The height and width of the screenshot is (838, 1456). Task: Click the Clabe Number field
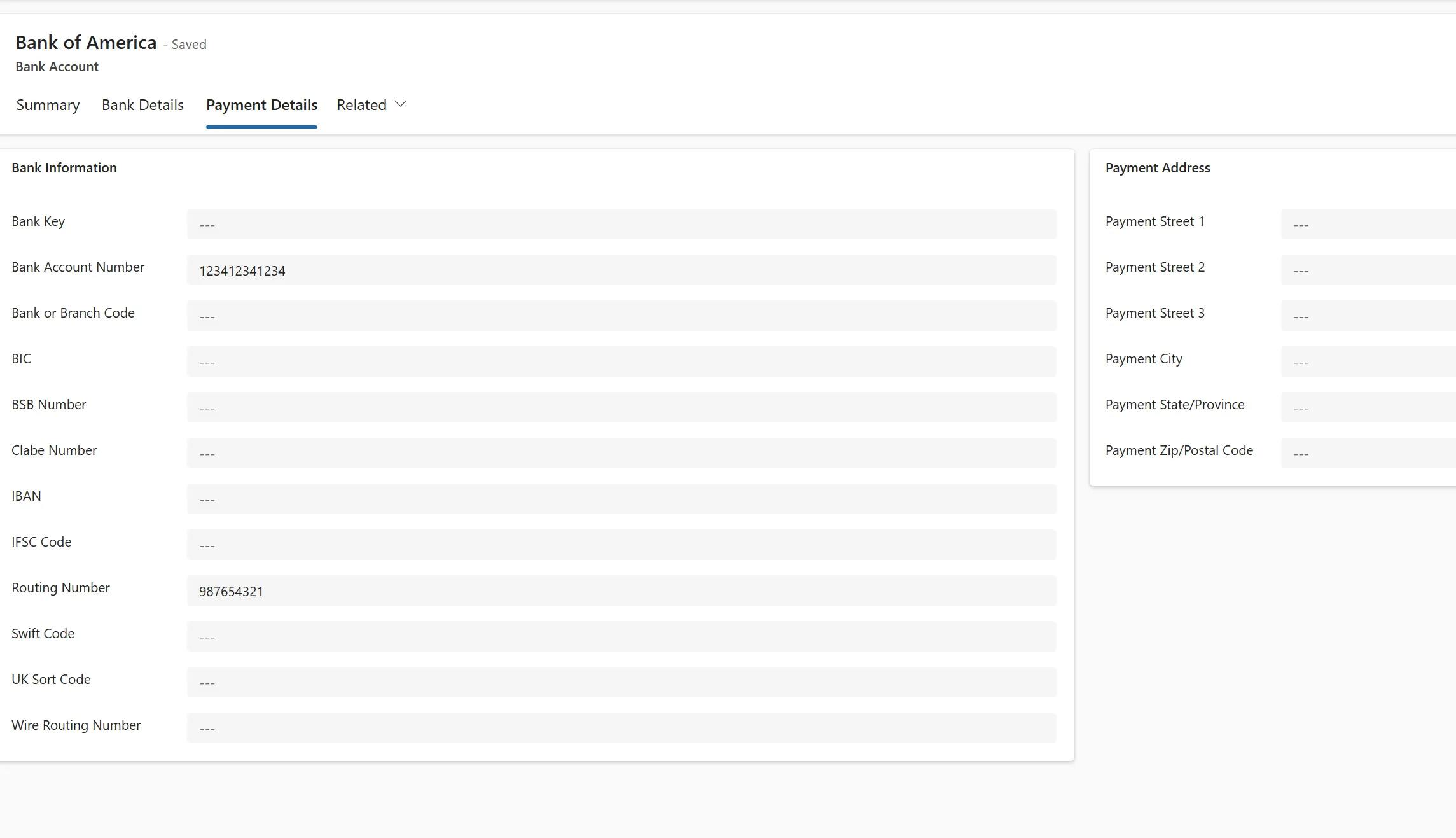coord(621,453)
